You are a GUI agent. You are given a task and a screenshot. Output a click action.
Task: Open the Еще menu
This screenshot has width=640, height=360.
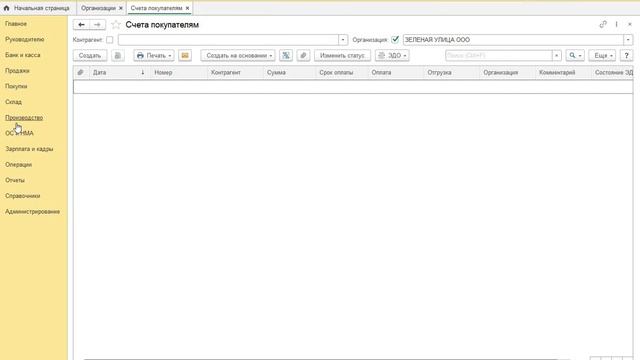pos(602,56)
